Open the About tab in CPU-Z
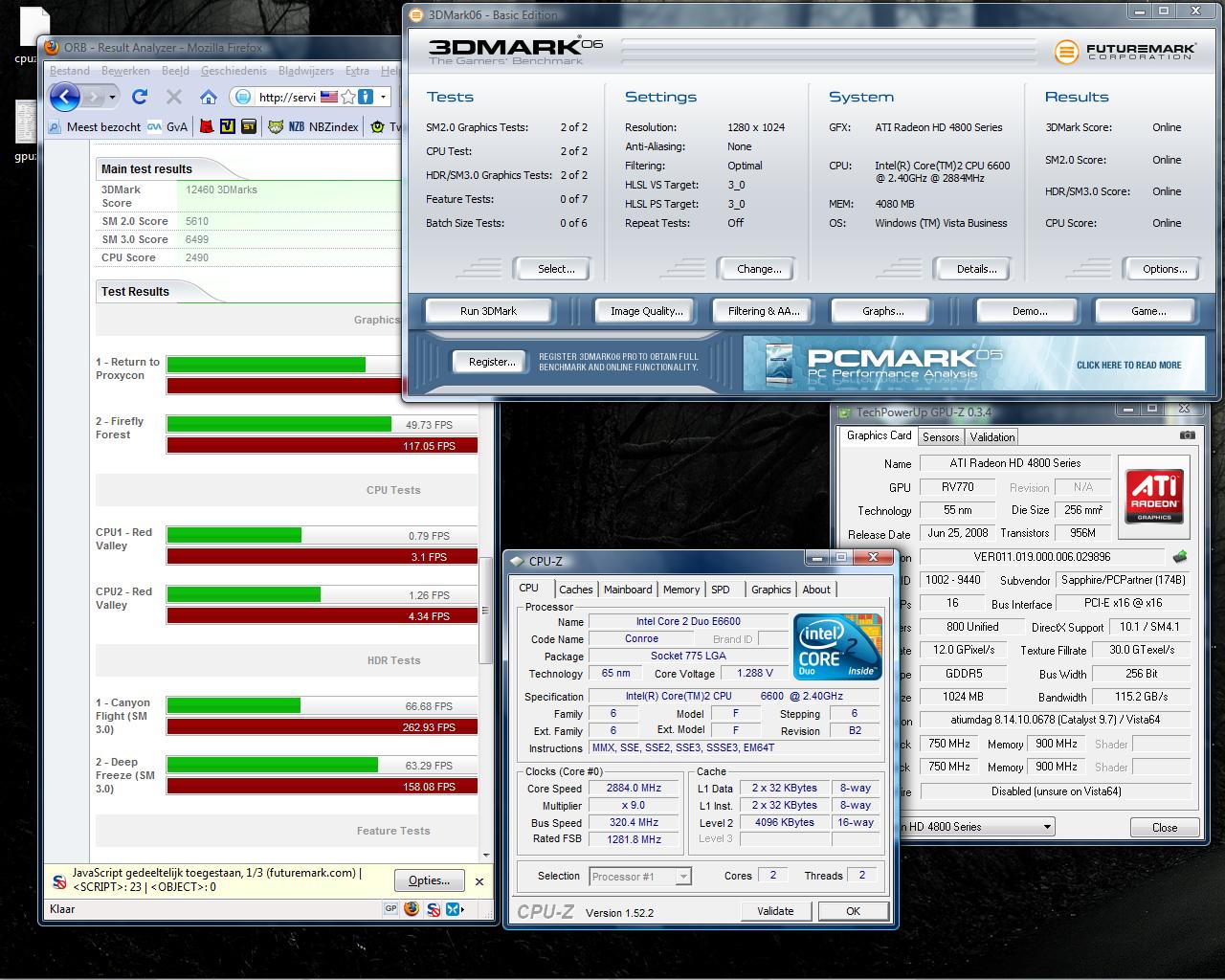Screen dimensions: 1225x980 [x=816, y=590]
